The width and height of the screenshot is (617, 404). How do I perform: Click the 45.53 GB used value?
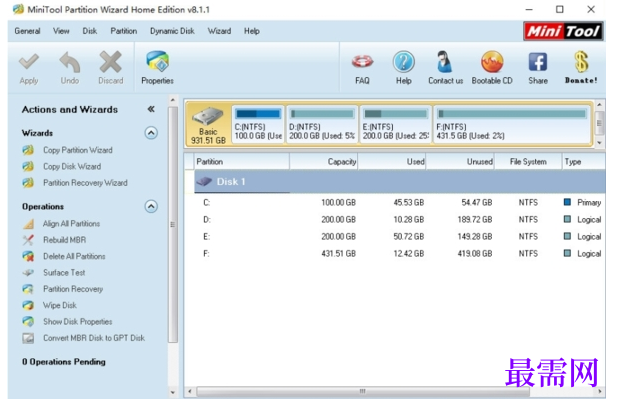[409, 203]
